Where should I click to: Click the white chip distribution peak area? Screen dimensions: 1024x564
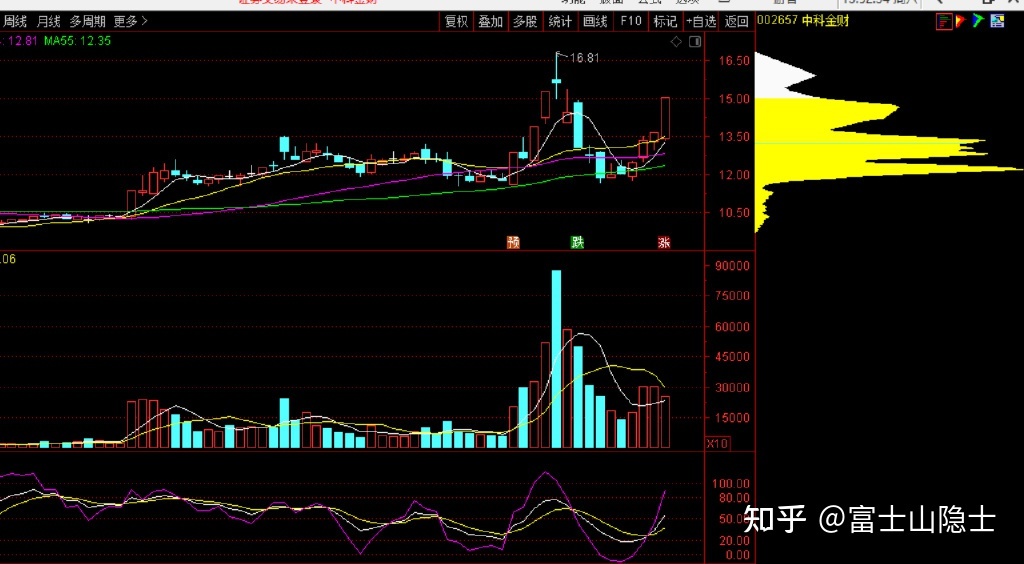(x=780, y=75)
